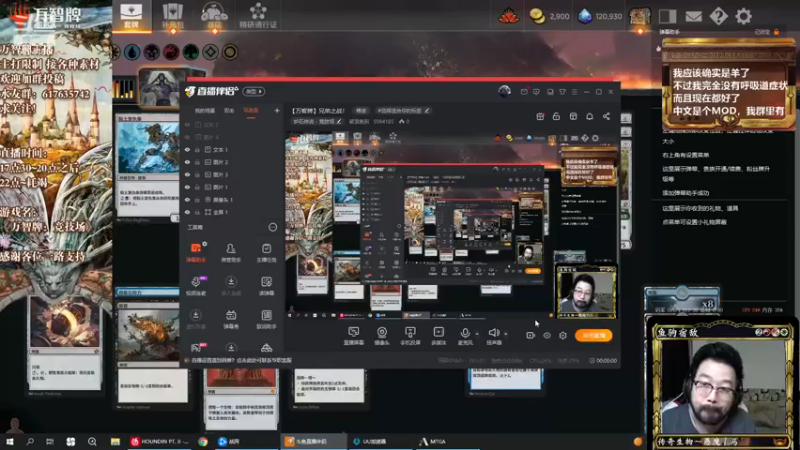Add camera source (摄像头)
Image resolution: width=800 pixels, height=450 pixels.
point(382,336)
